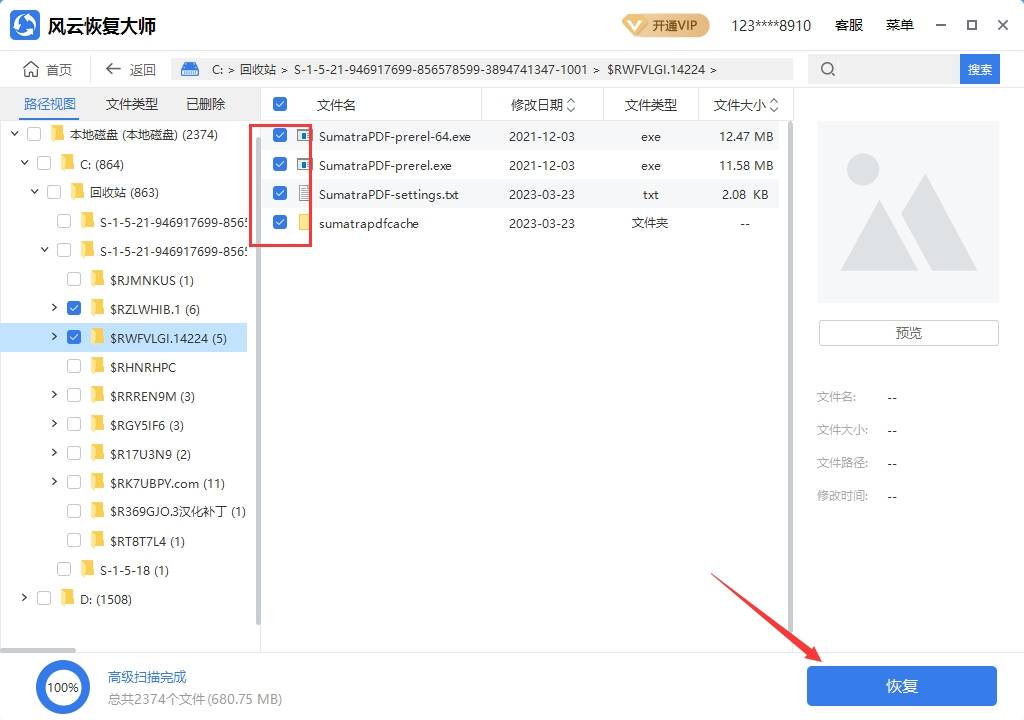Click the folder icon of sumatrapdfcache
The width and height of the screenshot is (1024, 720).
[x=304, y=222]
